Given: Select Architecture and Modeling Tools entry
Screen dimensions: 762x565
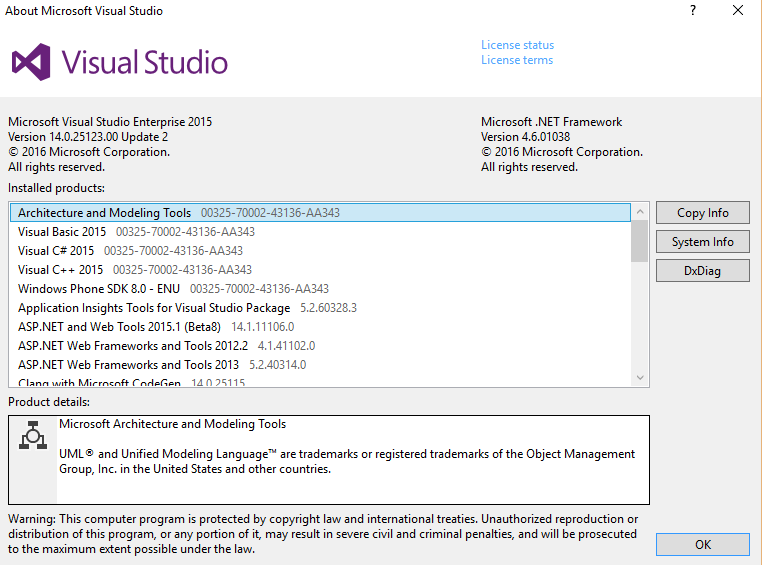Looking at the screenshot, I should (104, 213).
